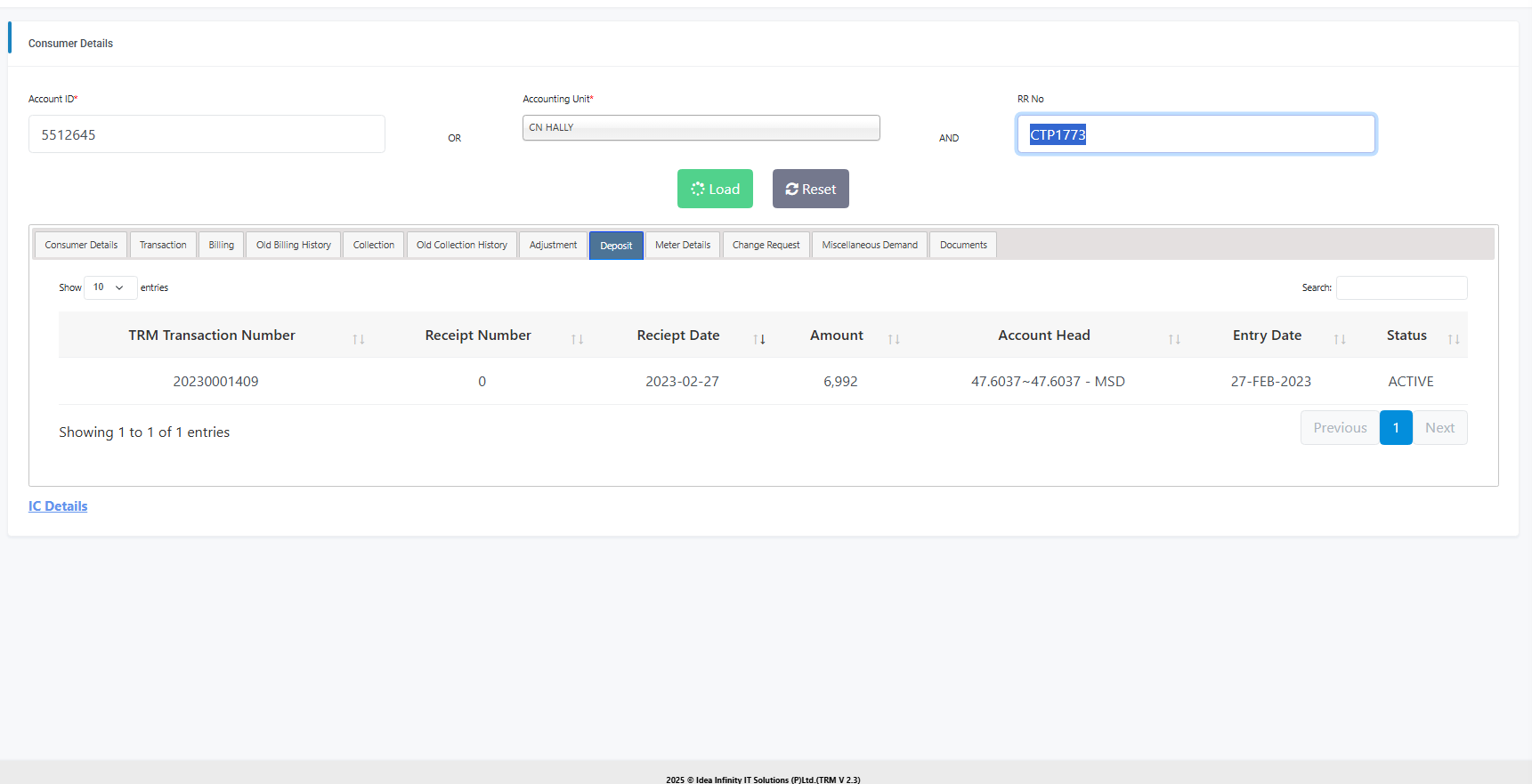Click into the RR No field

coord(1196,134)
